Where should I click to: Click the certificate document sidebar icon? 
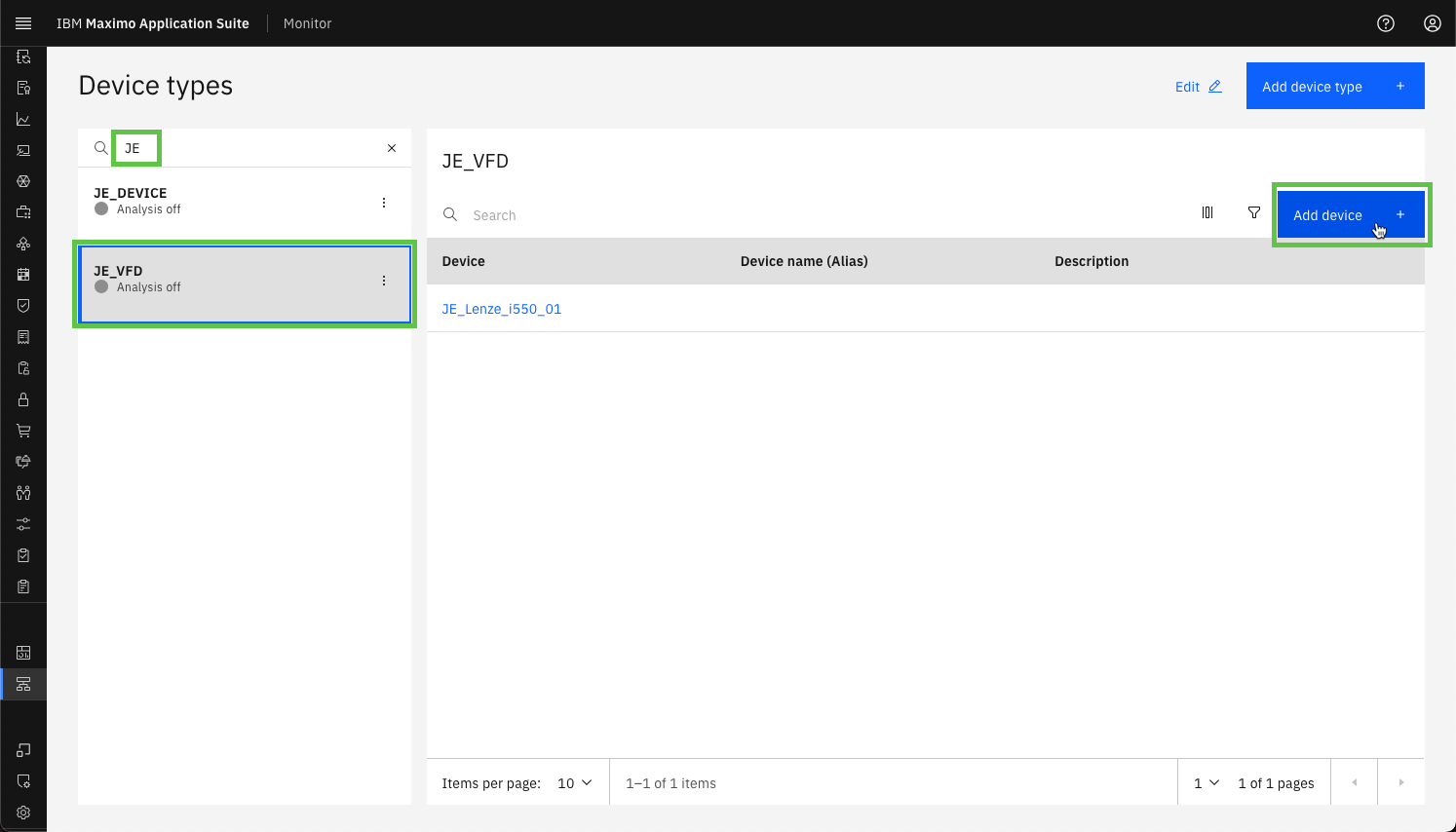point(23,88)
